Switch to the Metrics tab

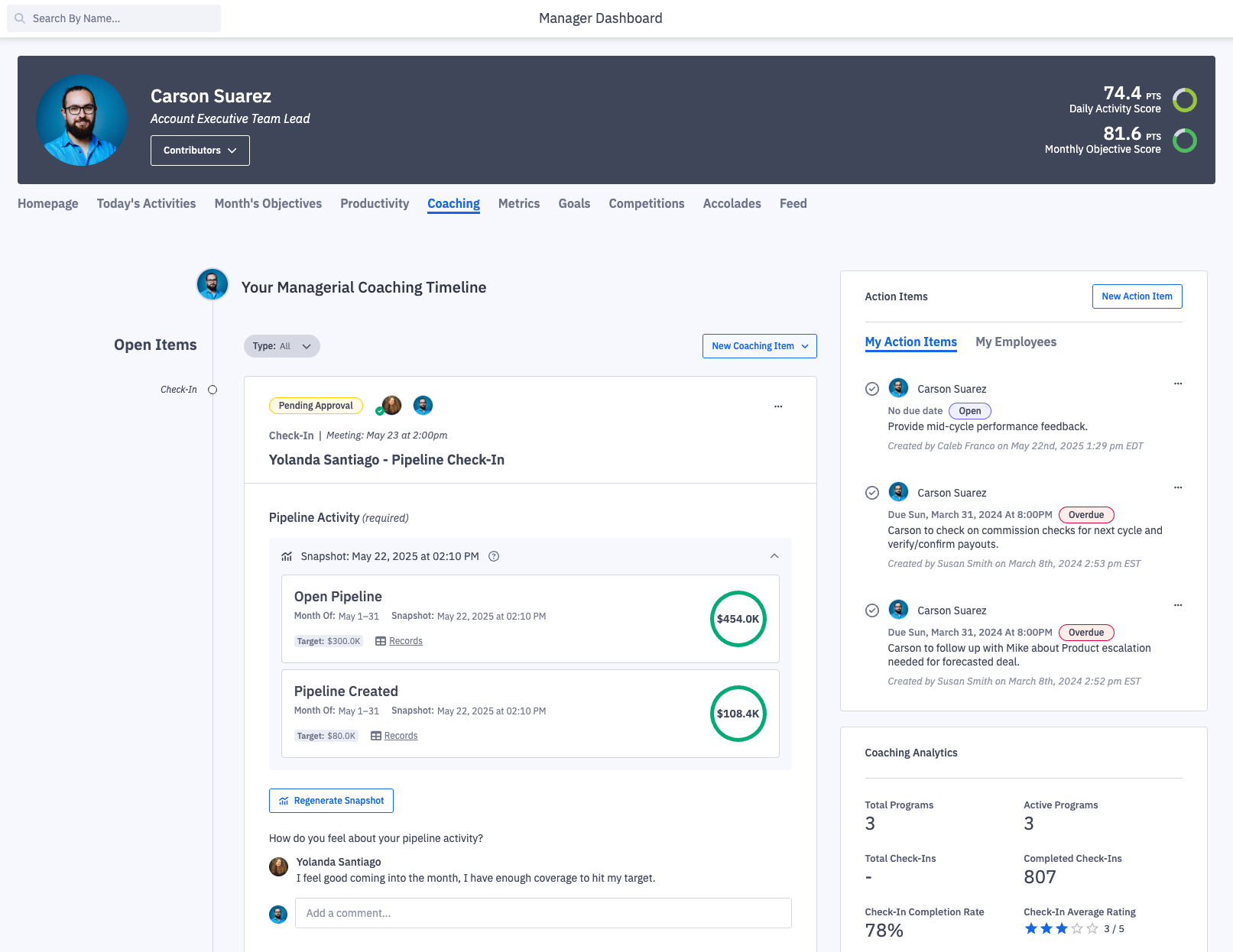click(518, 203)
